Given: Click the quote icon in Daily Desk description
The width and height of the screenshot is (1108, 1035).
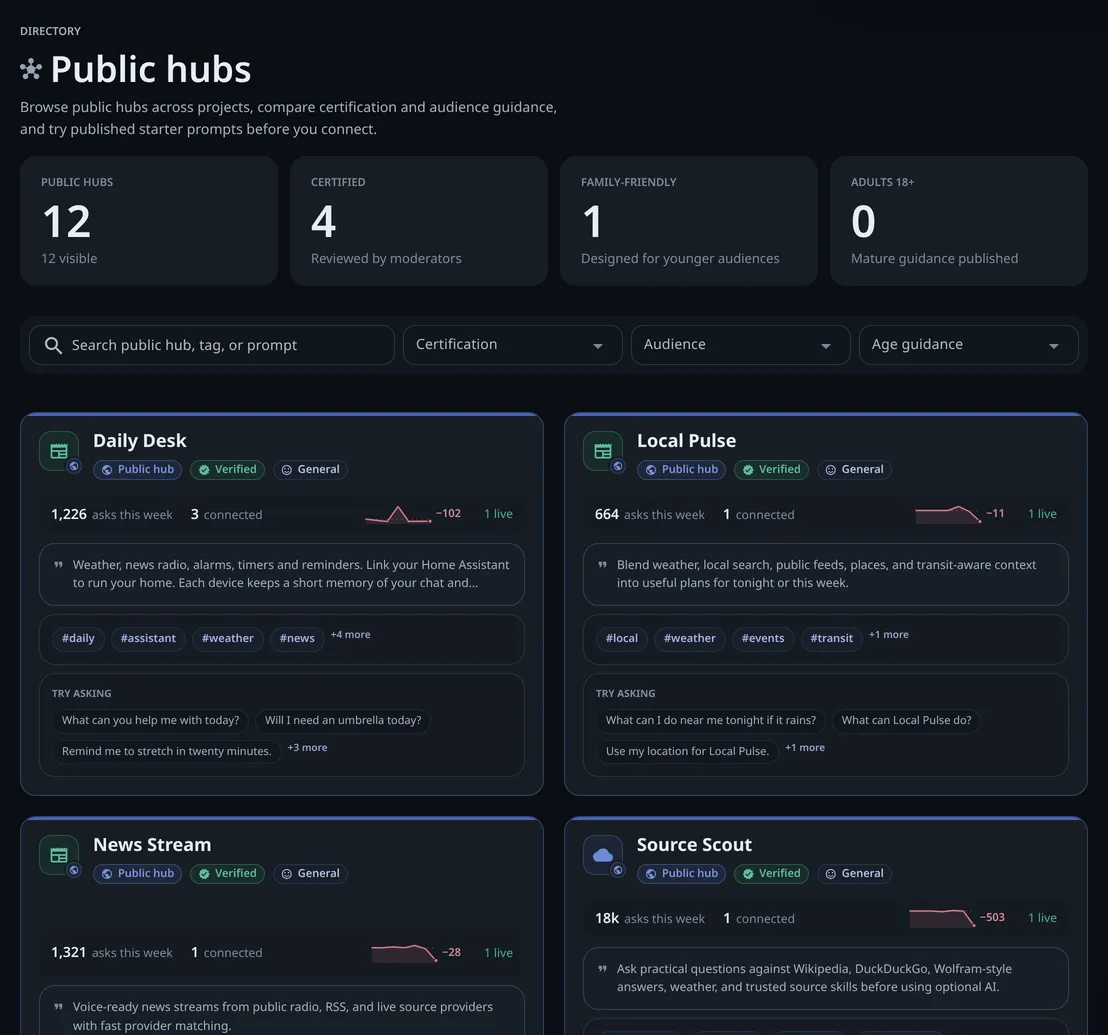Looking at the screenshot, I should (59, 564).
